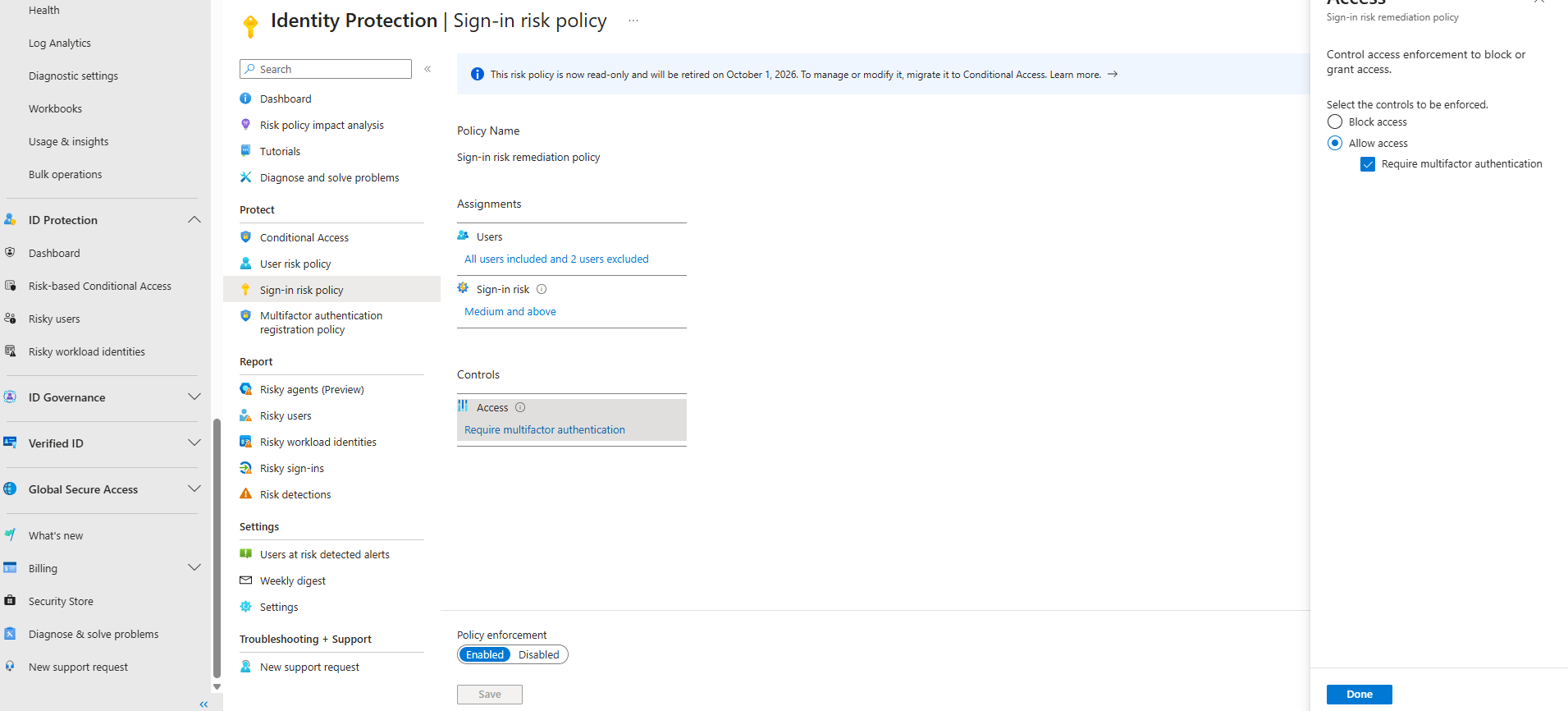Select the Block access radio button

(x=1335, y=122)
